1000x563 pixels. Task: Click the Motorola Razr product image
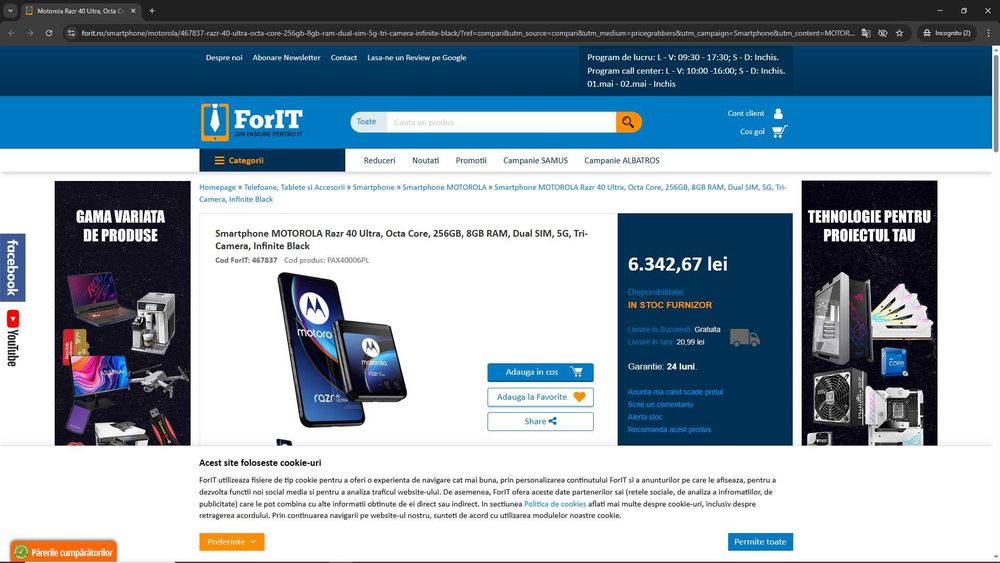(x=342, y=349)
